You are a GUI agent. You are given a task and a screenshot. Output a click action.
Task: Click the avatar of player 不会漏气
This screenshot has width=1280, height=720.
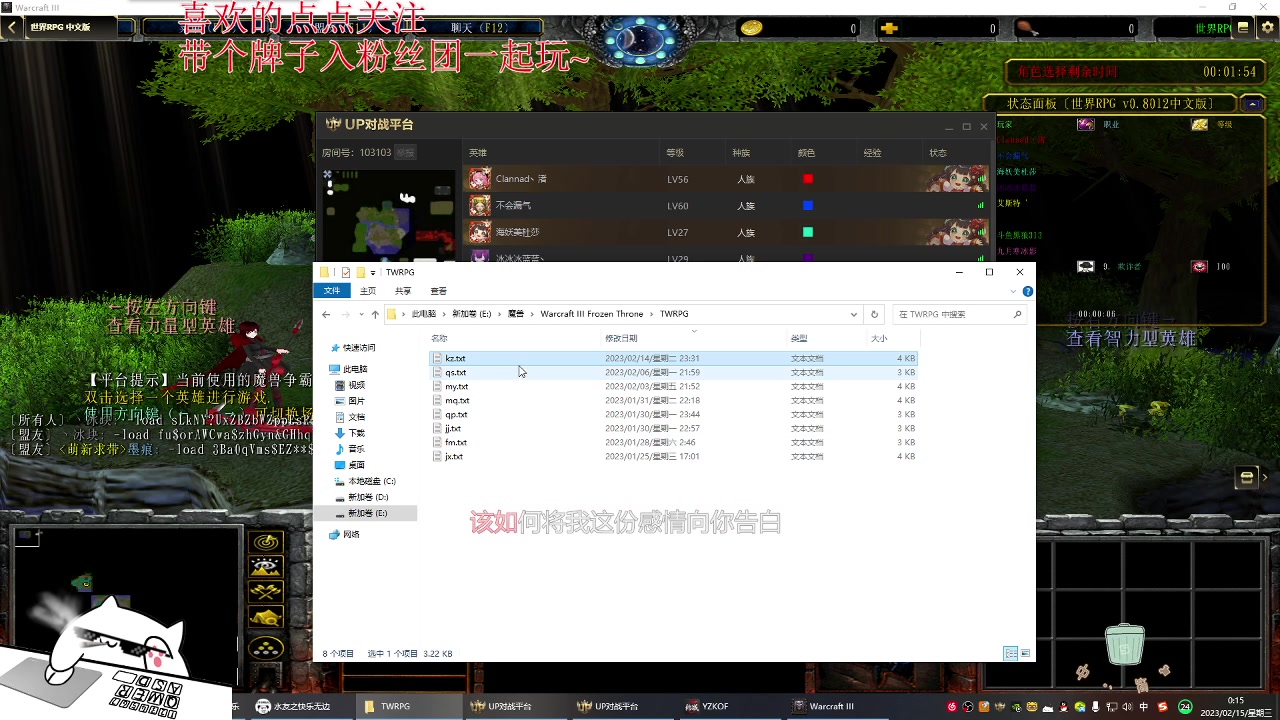(480, 205)
